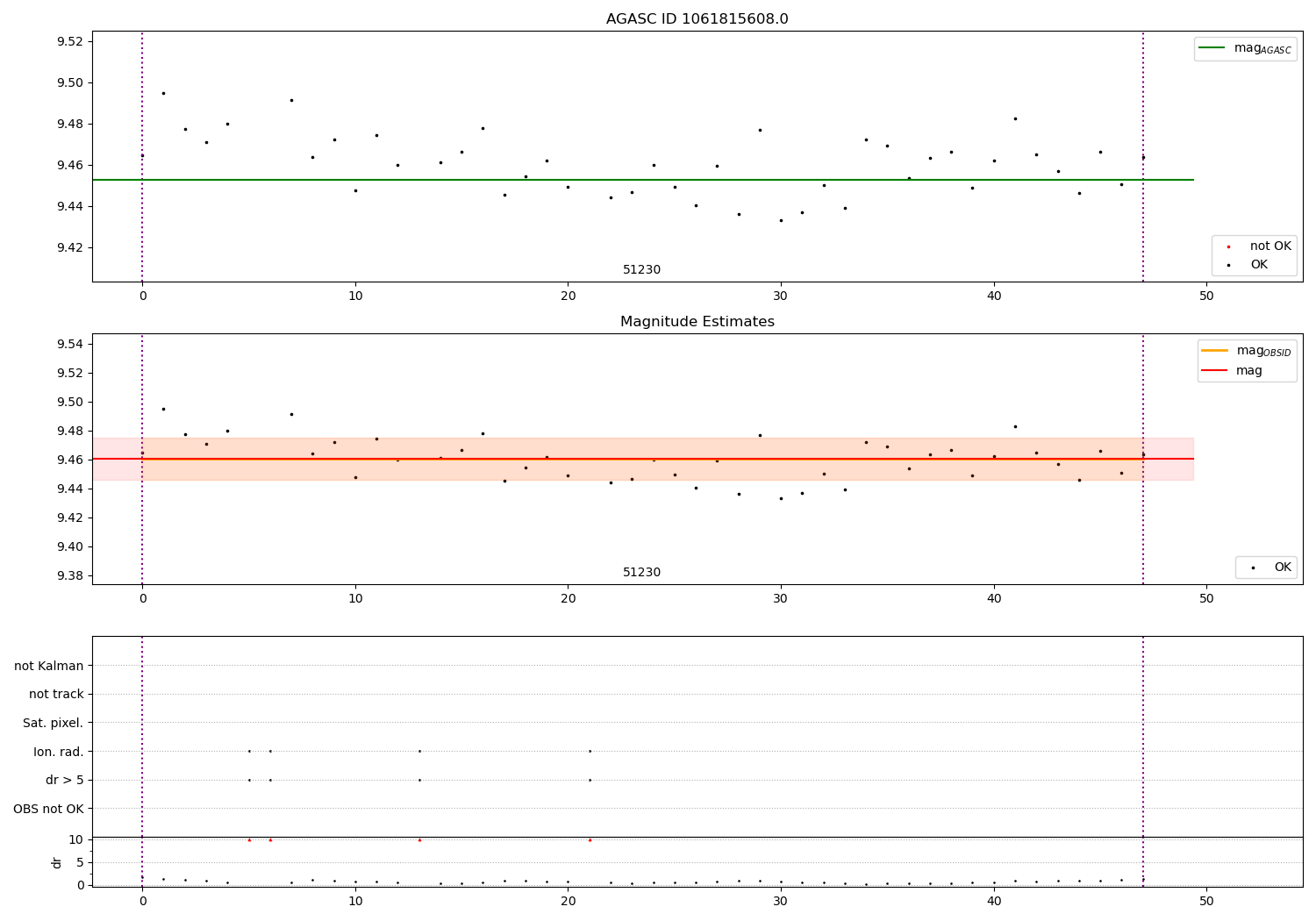Click the red dr marker at x=13
Screen dimensions: 1316x921
[419, 840]
